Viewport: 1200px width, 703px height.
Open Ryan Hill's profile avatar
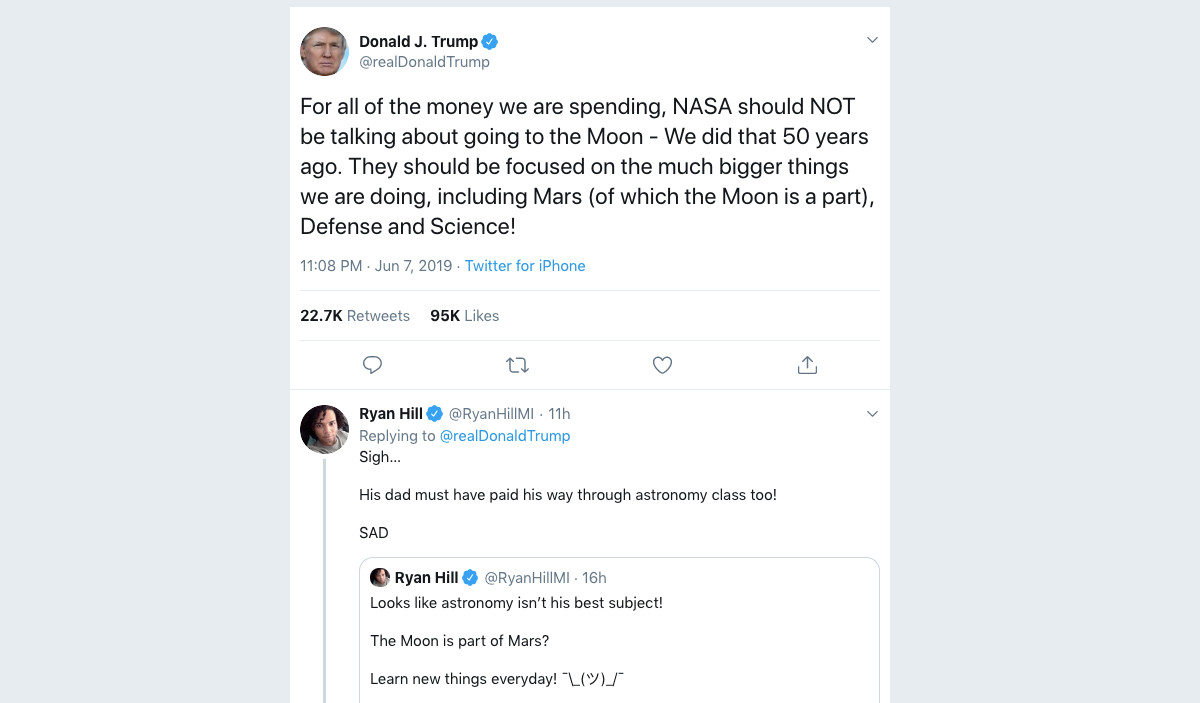click(324, 429)
